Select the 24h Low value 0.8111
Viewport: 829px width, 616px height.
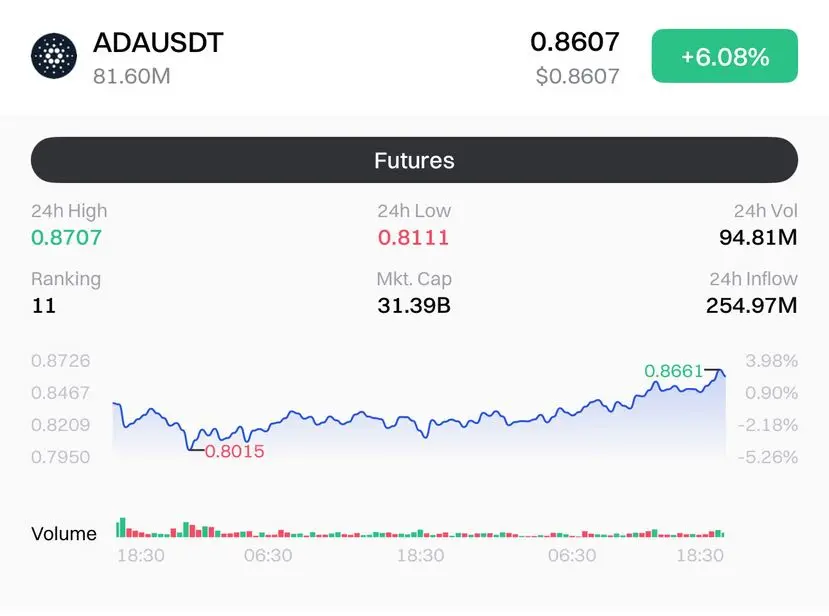(413, 237)
